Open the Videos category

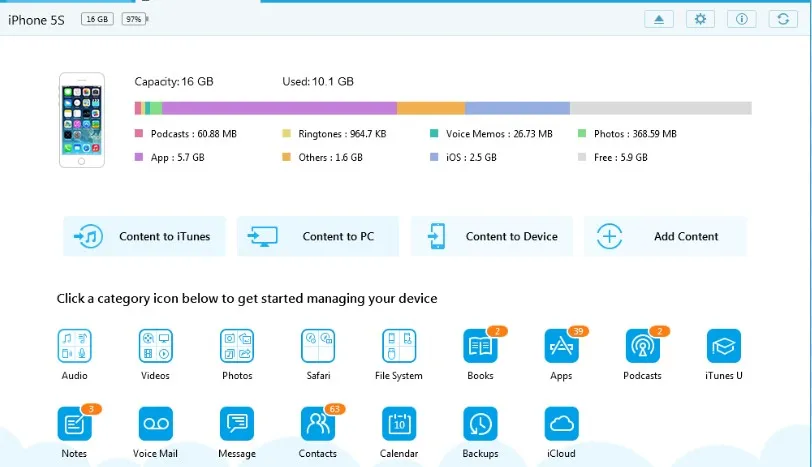(155, 346)
